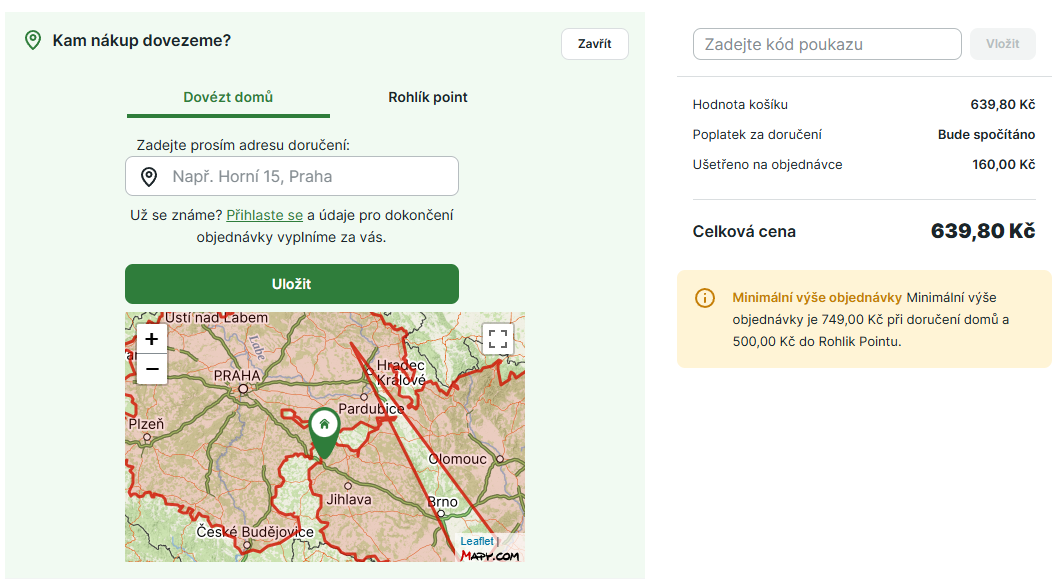Click the voucher code input field
Image resolution: width=1060 pixels, height=587 pixels.
point(826,44)
